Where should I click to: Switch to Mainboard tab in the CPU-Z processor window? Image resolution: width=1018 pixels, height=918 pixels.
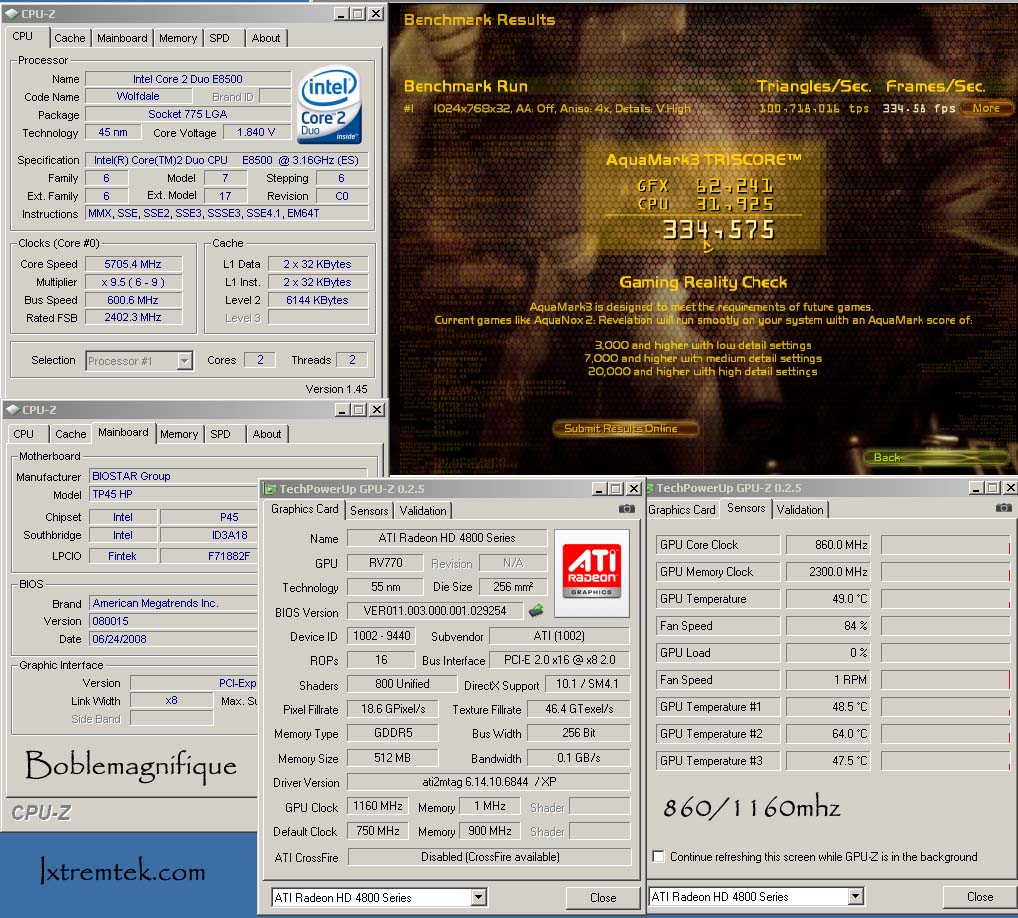pyautogui.click(x=122, y=38)
